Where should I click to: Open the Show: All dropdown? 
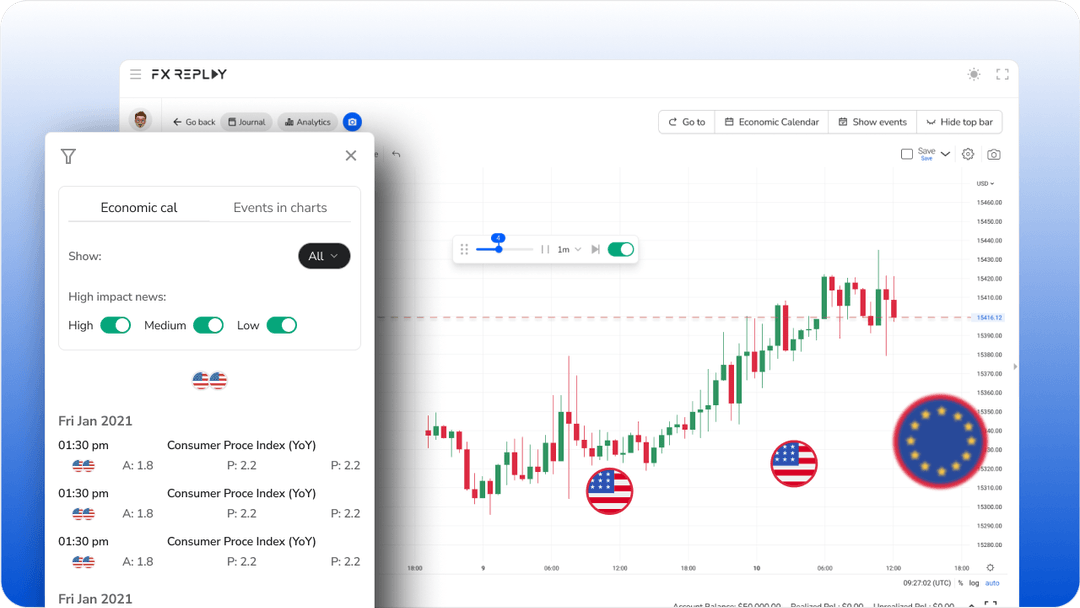pyautogui.click(x=324, y=256)
